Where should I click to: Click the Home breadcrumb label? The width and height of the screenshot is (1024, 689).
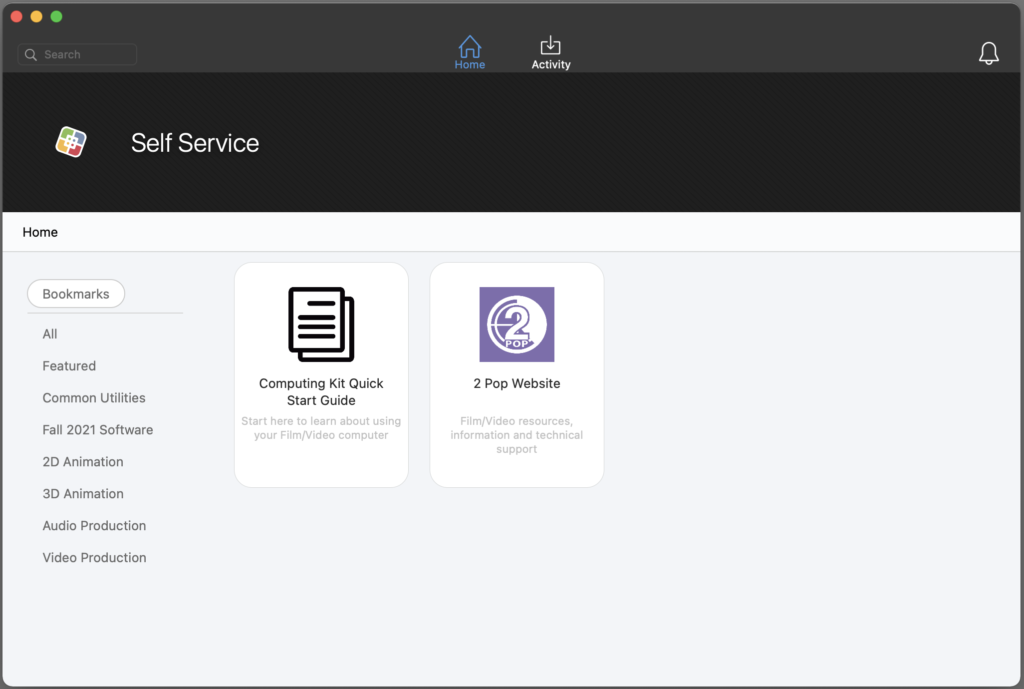(40, 232)
